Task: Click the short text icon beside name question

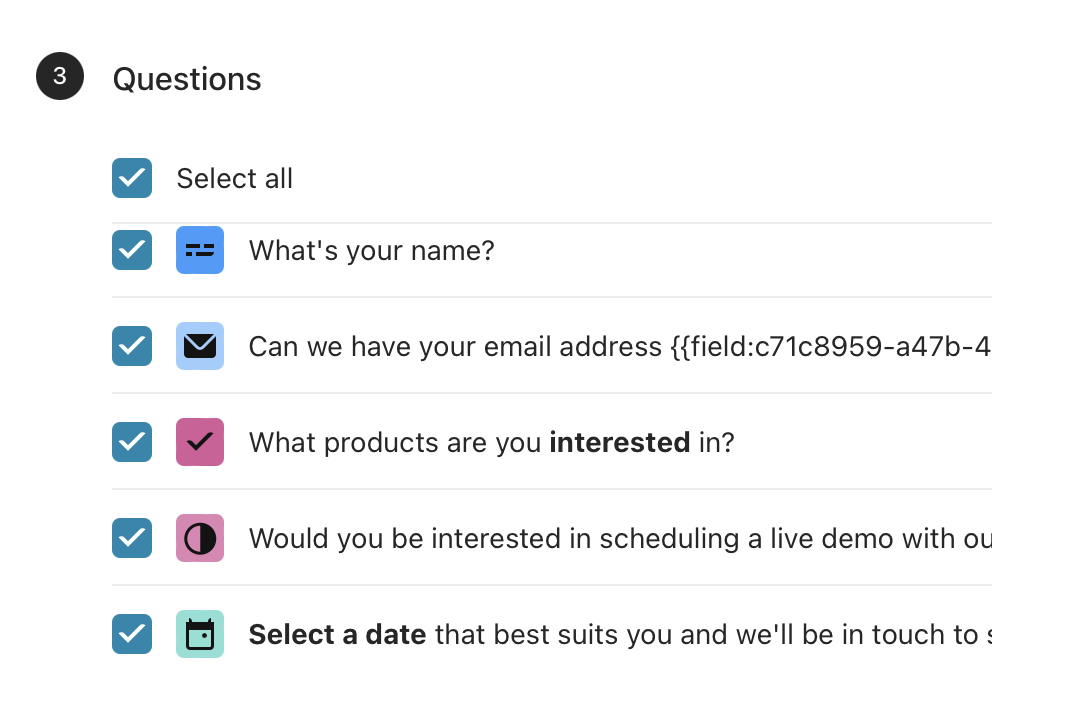Action: coord(200,250)
